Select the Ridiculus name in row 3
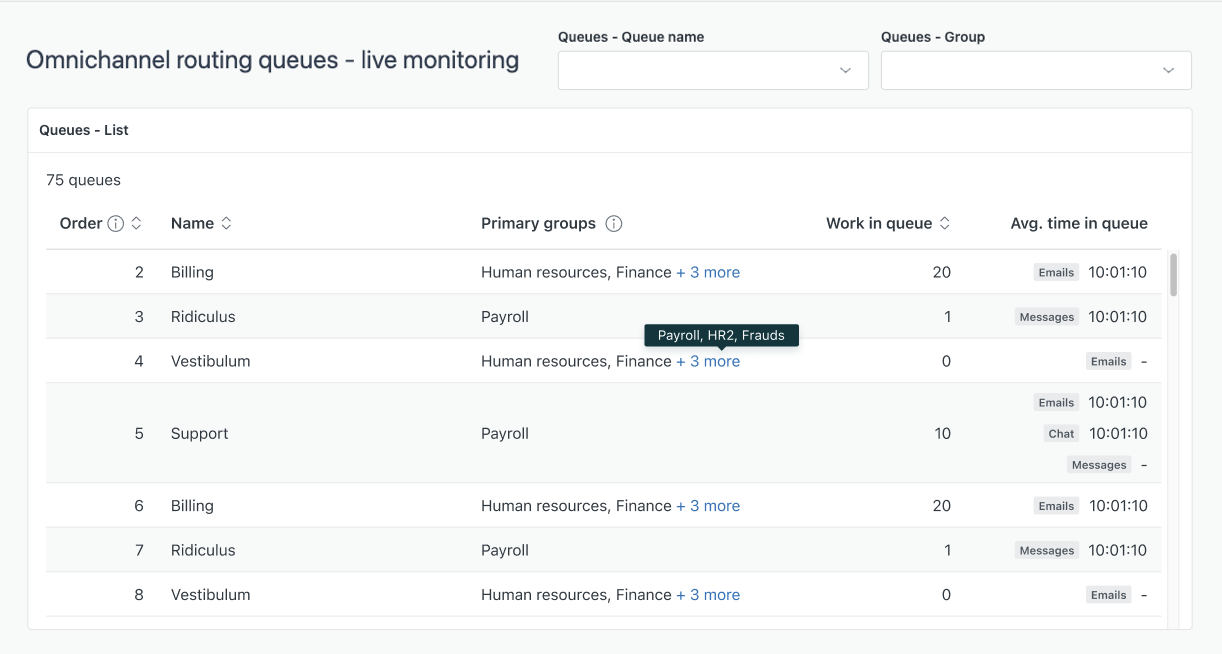The image size is (1222, 654). [x=203, y=317]
